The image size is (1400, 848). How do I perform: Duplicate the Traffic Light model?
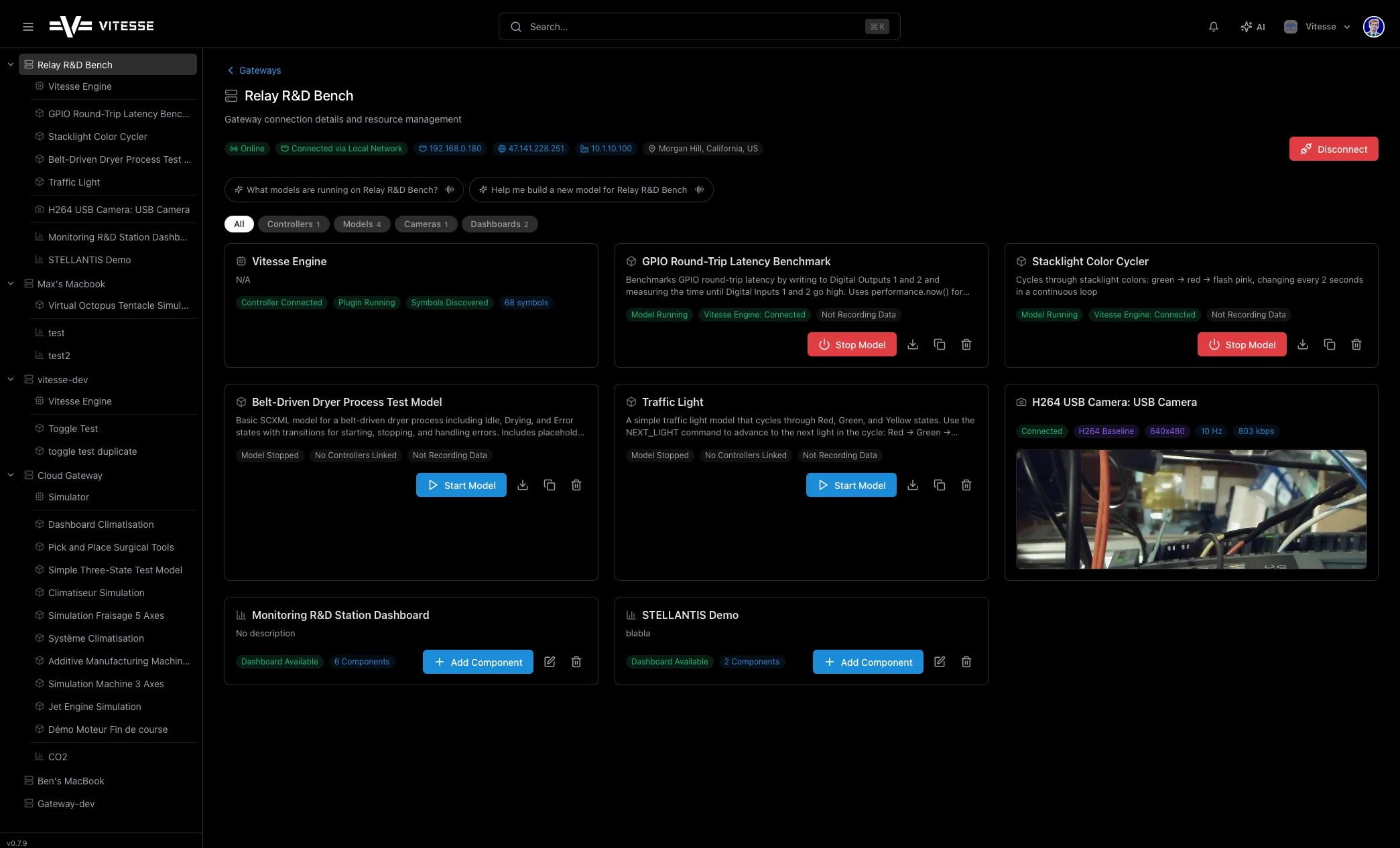point(940,485)
